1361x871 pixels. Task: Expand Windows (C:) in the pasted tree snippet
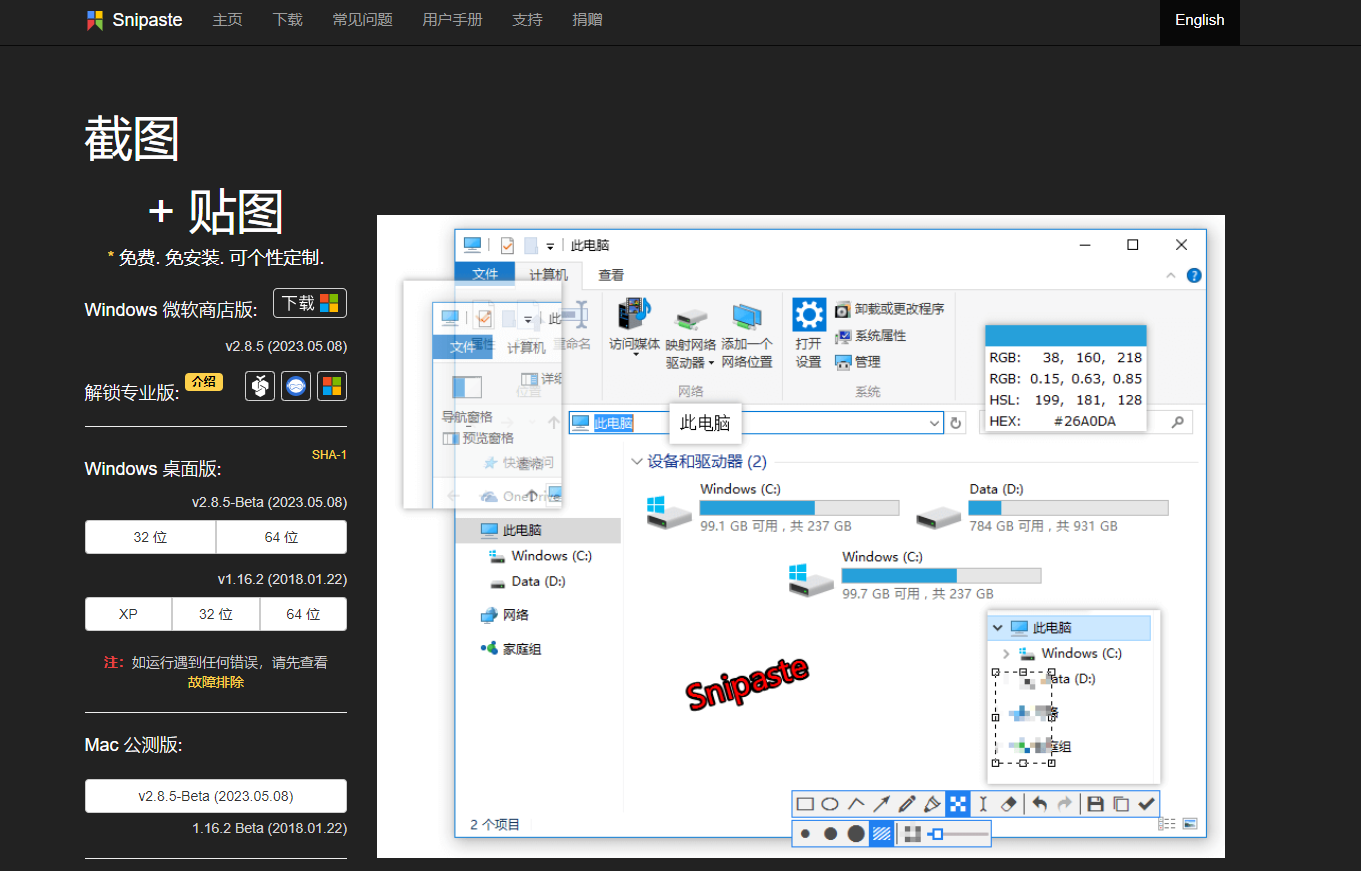[1006, 653]
